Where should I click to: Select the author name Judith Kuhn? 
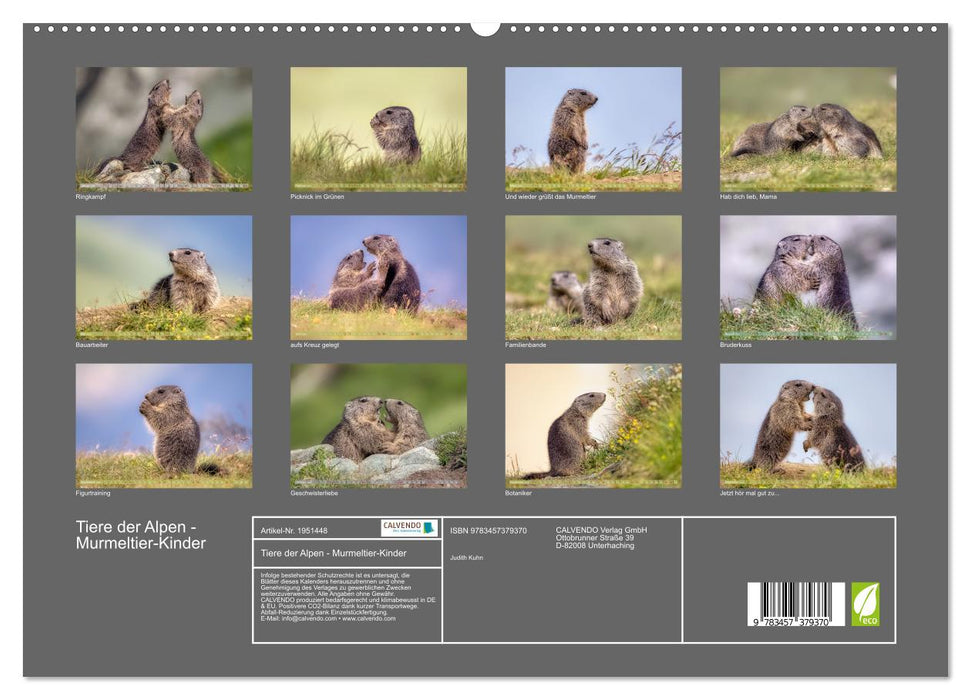point(467,558)
